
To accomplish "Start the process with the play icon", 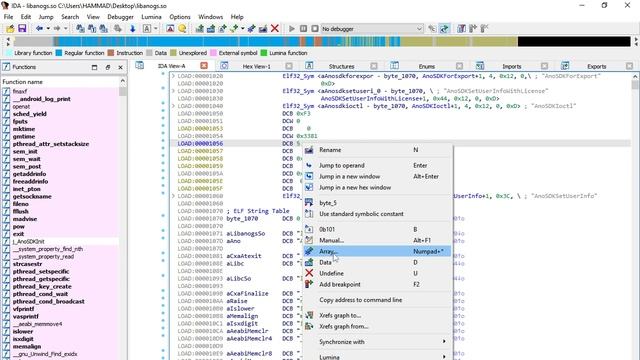I will 292,29.
